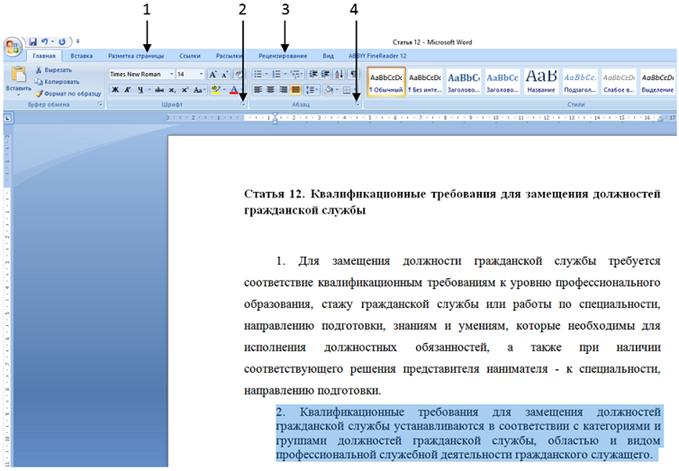Viewport: 679px width, 471px height.
Task: Start a bulleted list
Action: (258, 74)
